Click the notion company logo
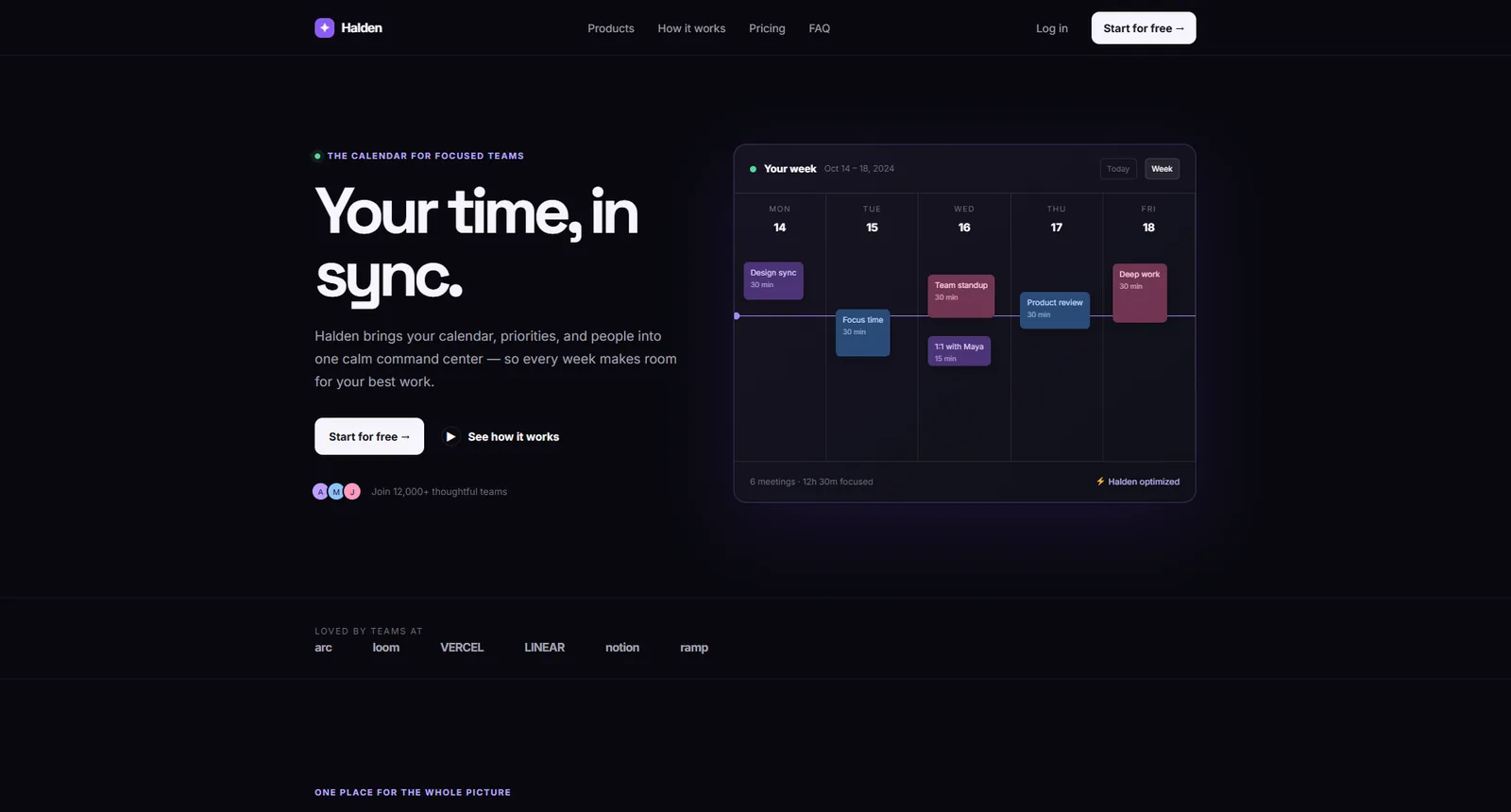1511x812 pixels. click(622, 648)
